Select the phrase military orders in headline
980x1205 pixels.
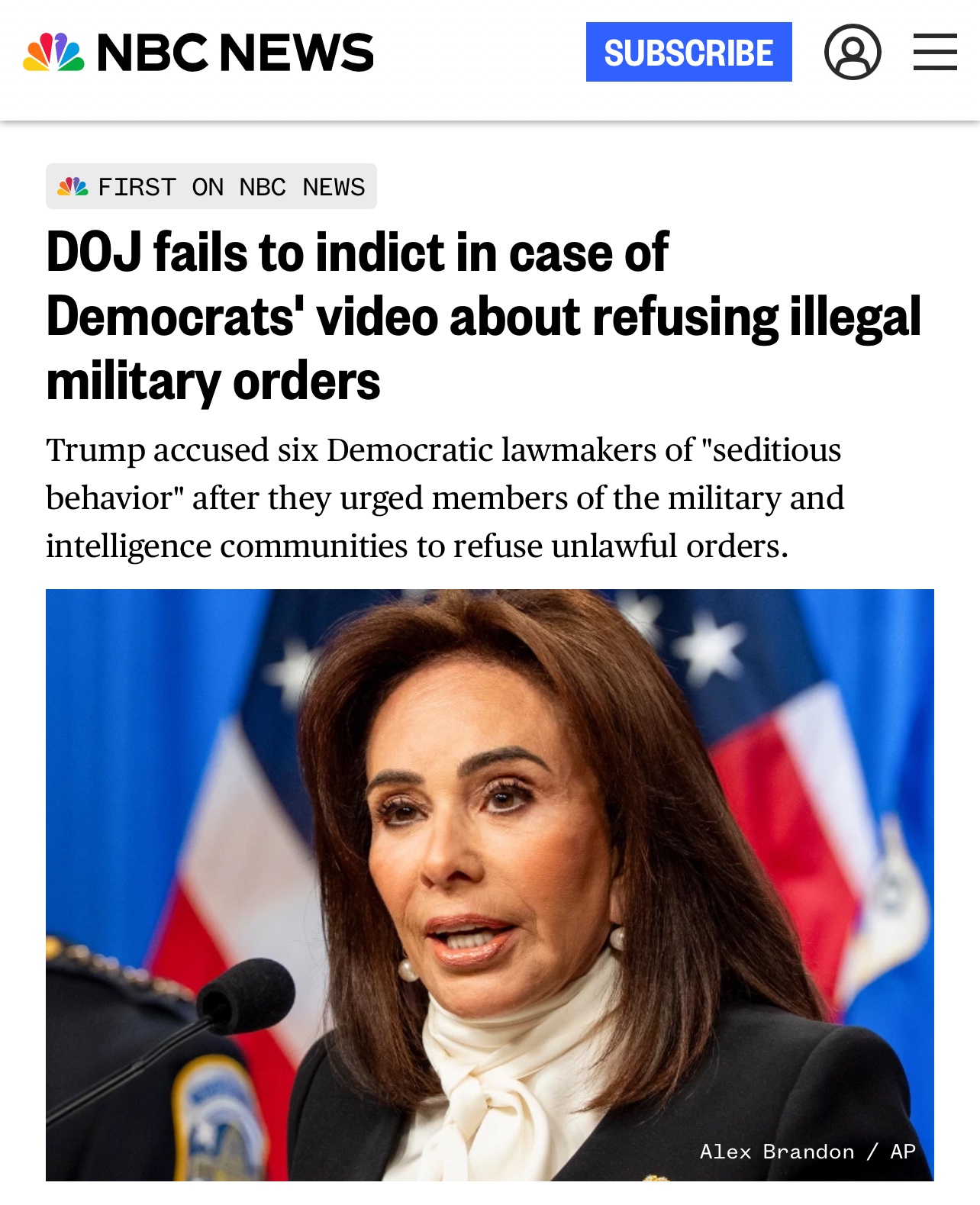click(213, 381)
